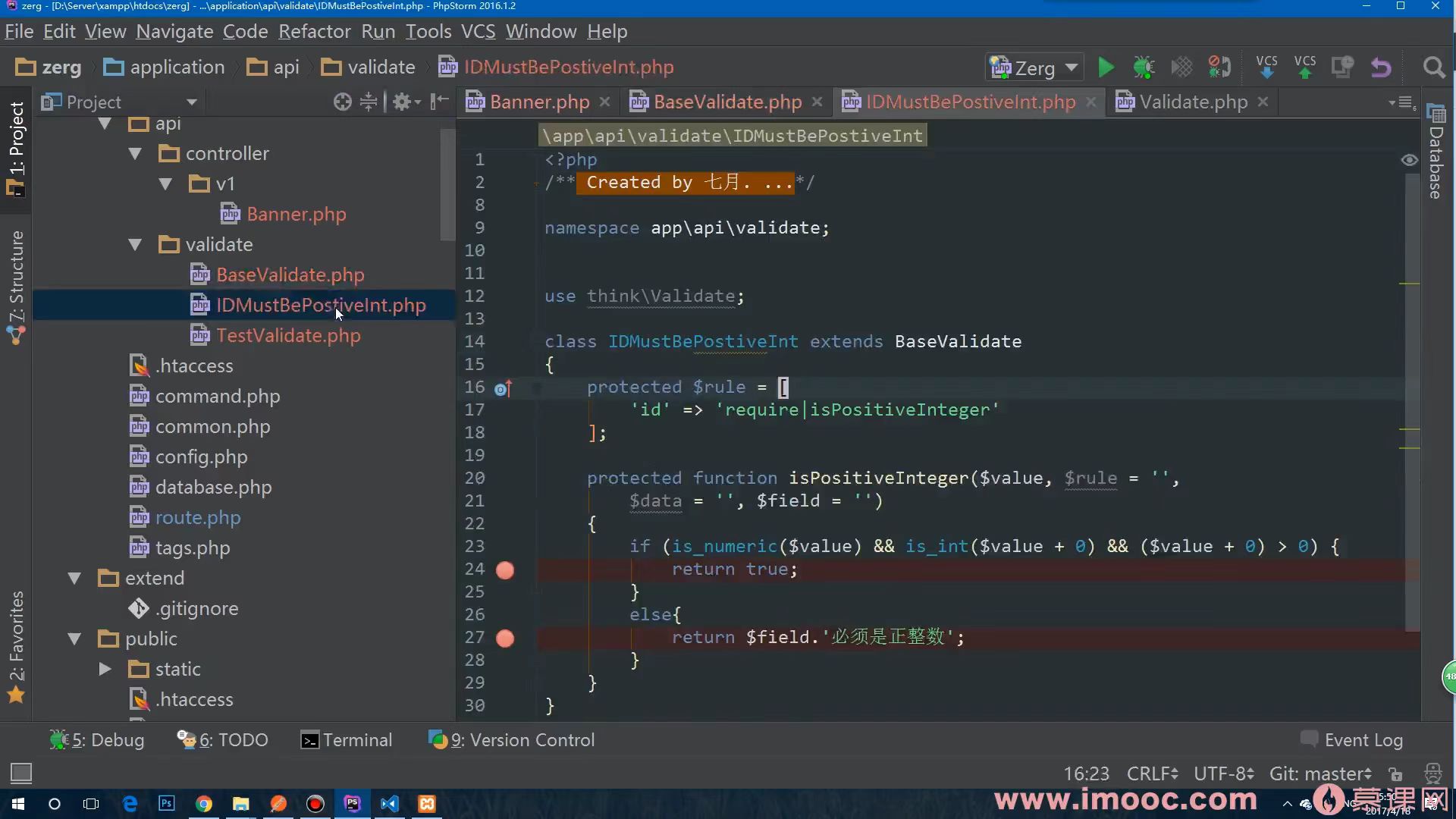Image resolution: width=1456 pixels, height=819 pixels.
Task: Hide the Project panel with the hide icon
Action: tap(439, 102)
